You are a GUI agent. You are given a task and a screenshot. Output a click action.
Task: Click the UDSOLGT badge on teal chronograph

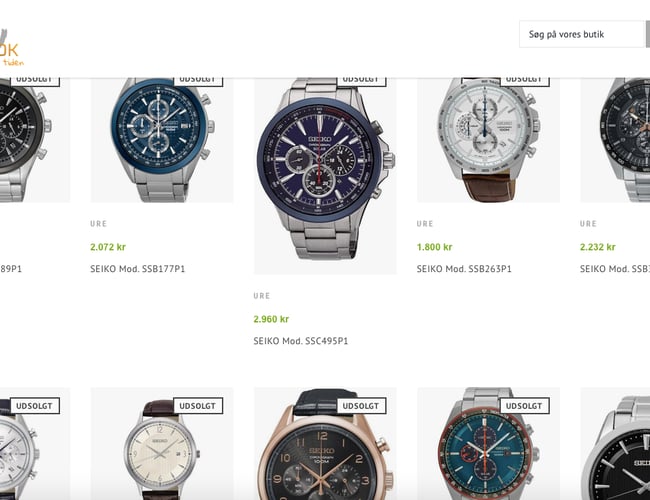click(524, 406)
